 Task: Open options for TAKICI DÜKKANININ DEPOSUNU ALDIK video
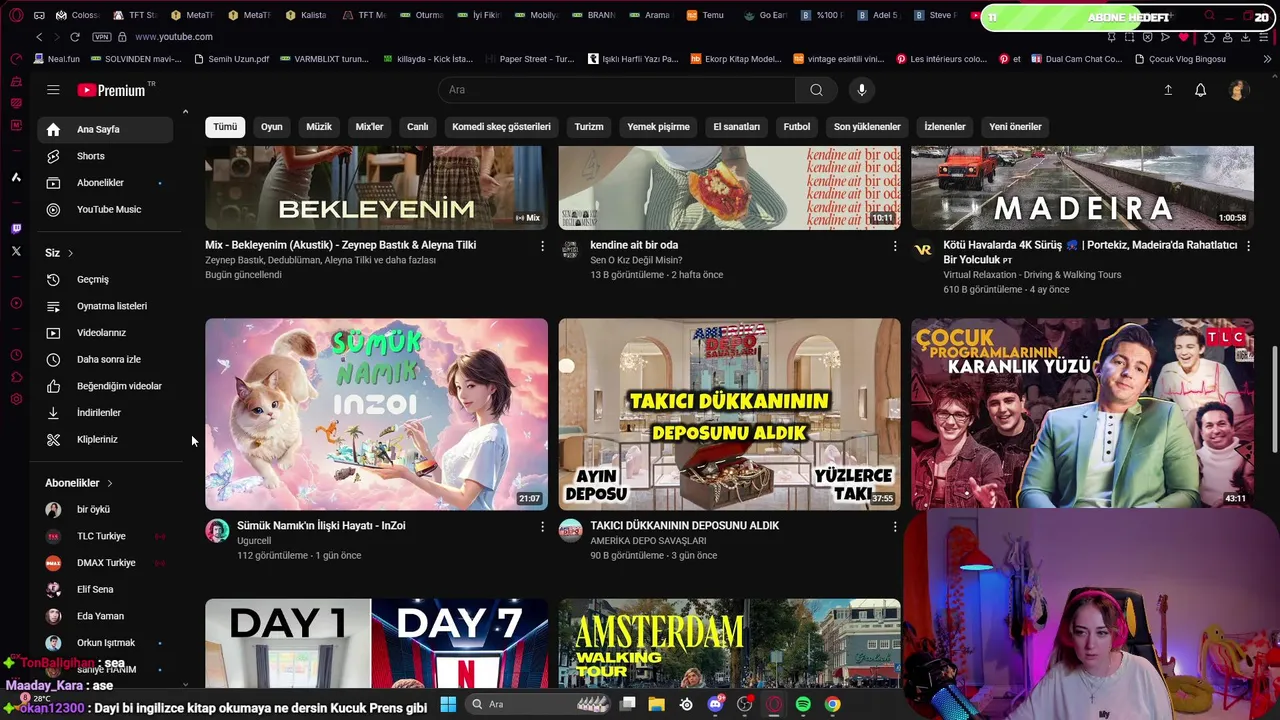tap(895, 526)
